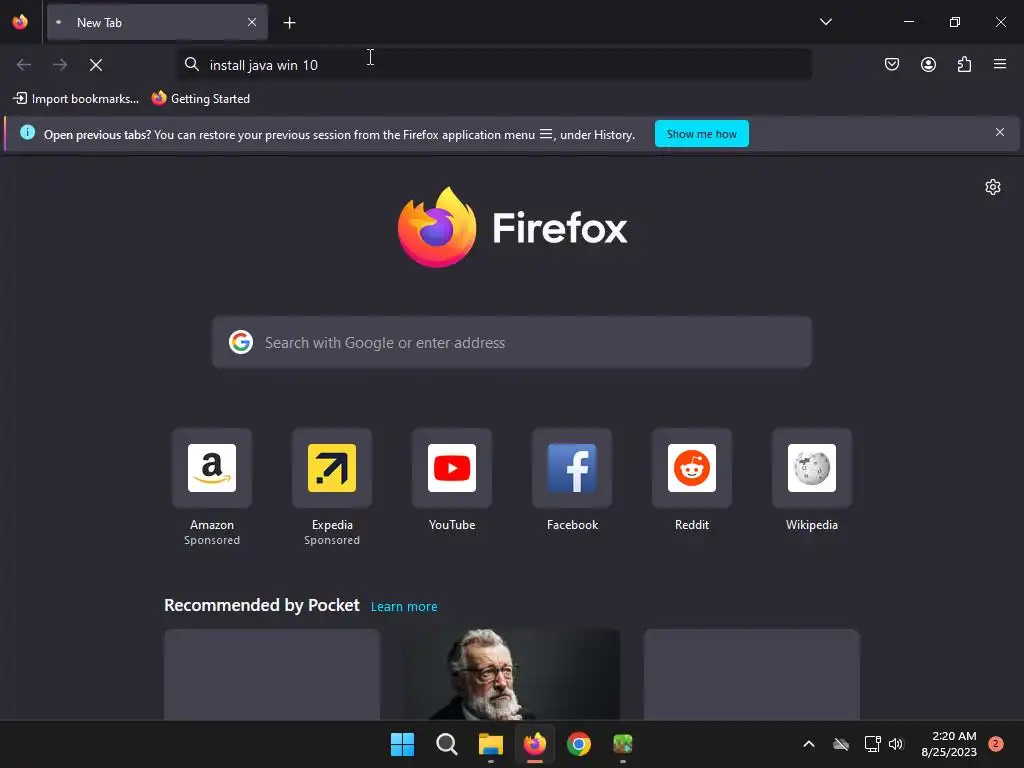Launch Chrome from taskbar
The height and width of the screenshot is (768, 1024).
point(579,744)
